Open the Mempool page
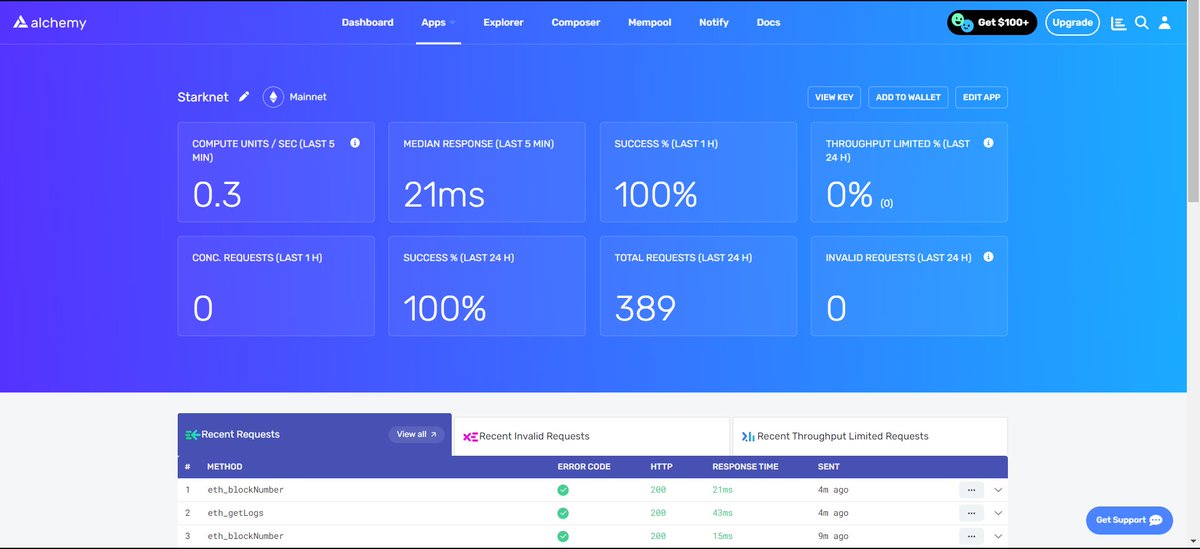This screenshot has height=549, width=1200. (x=649, y=22)
